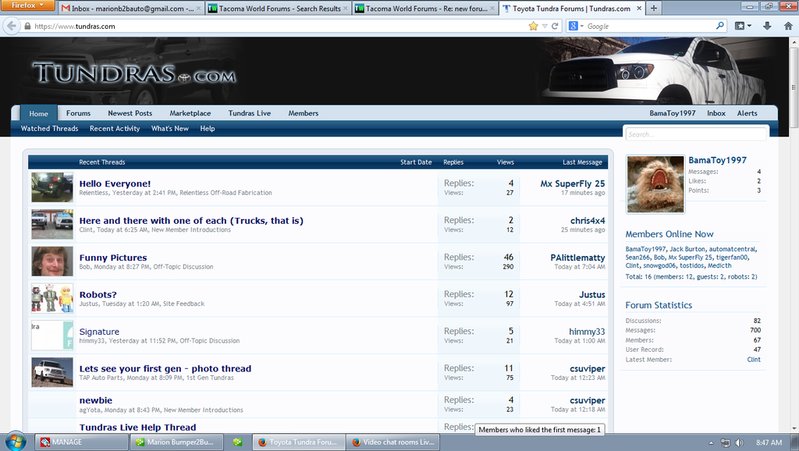Click BamaToy1997 username in sidebar
The height and width of the screenshot is (451, 799).
(x=717, y=160)
